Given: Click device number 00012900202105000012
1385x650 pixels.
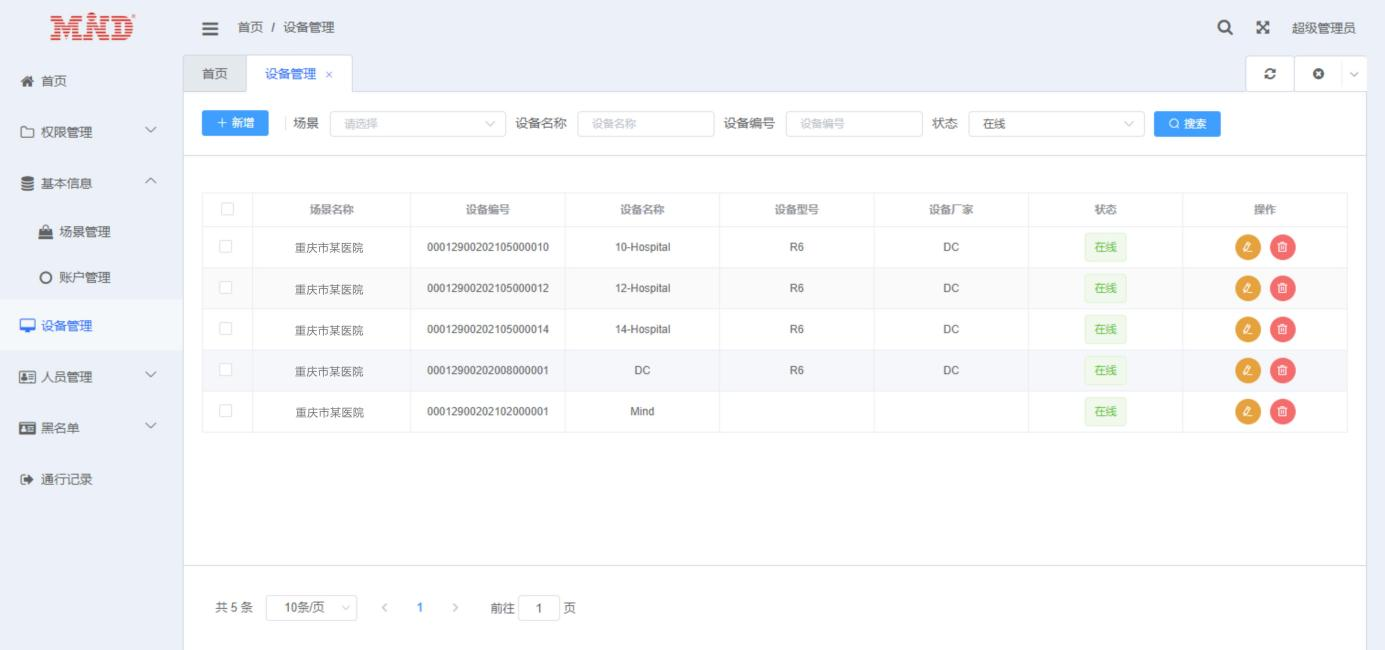Looking at the screenshot, I should pyautogui.click(x=487, y=289).
